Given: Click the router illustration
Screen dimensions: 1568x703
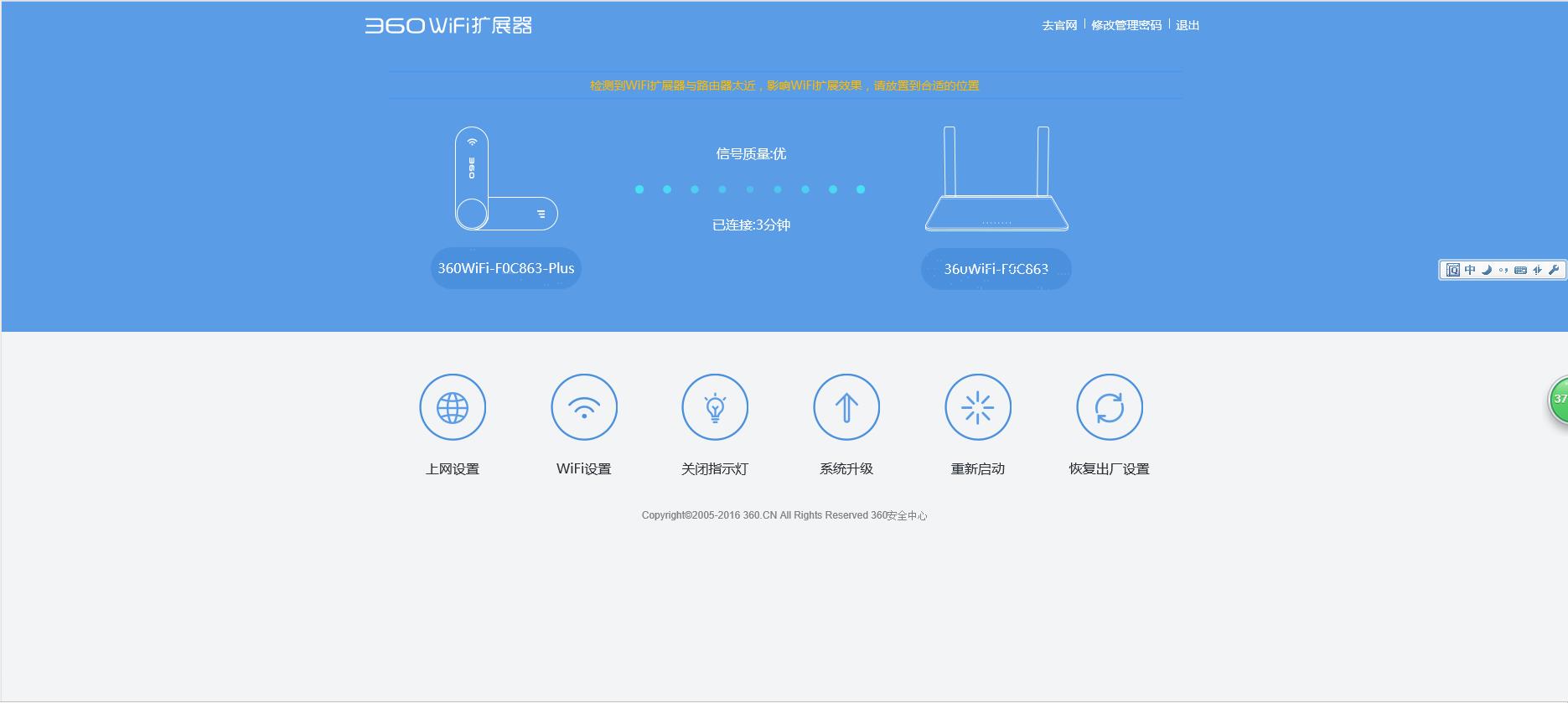Looking at the screenshot, I should [x=996, y=178].
